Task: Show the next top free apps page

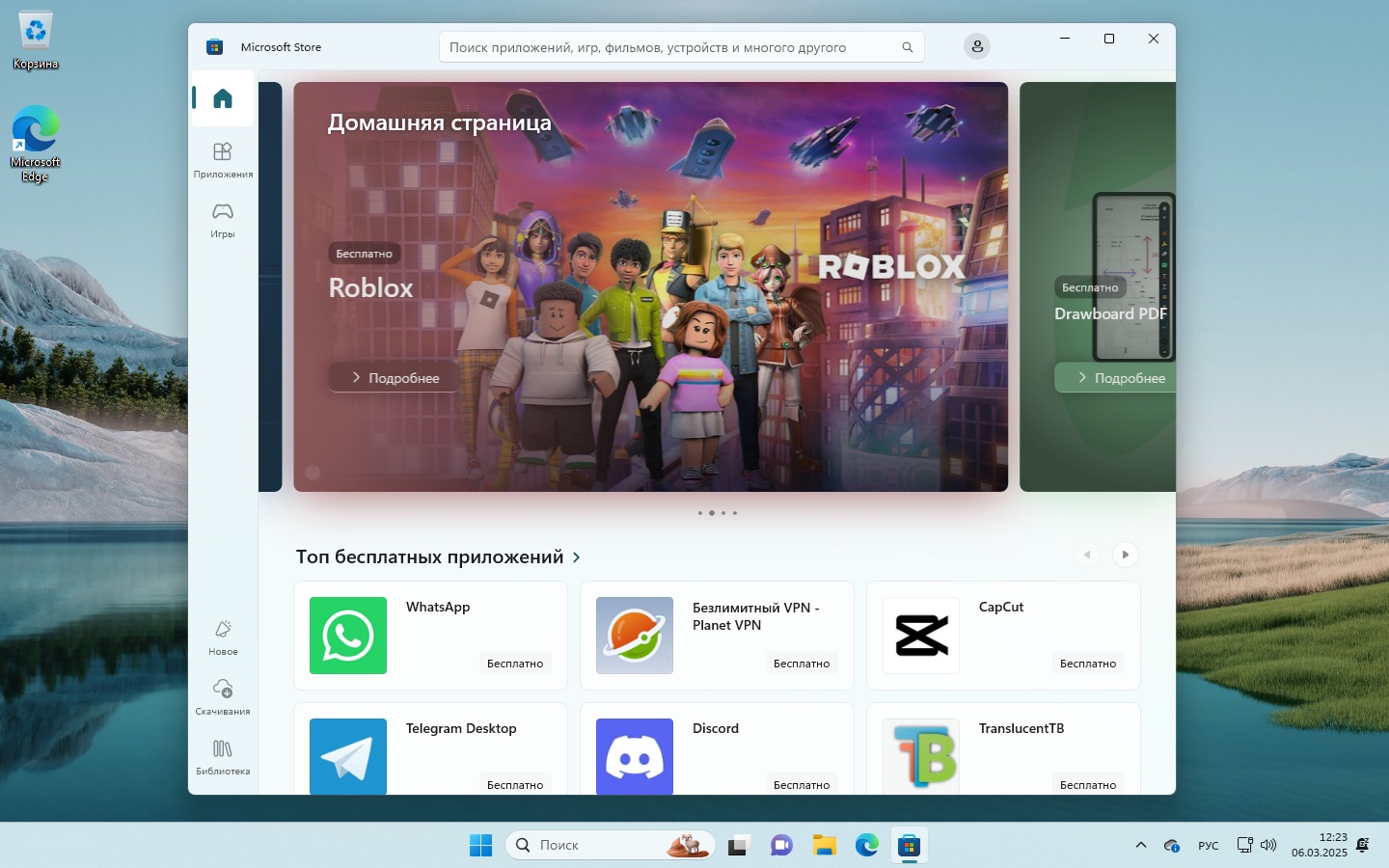Action: click(1125, 555)
